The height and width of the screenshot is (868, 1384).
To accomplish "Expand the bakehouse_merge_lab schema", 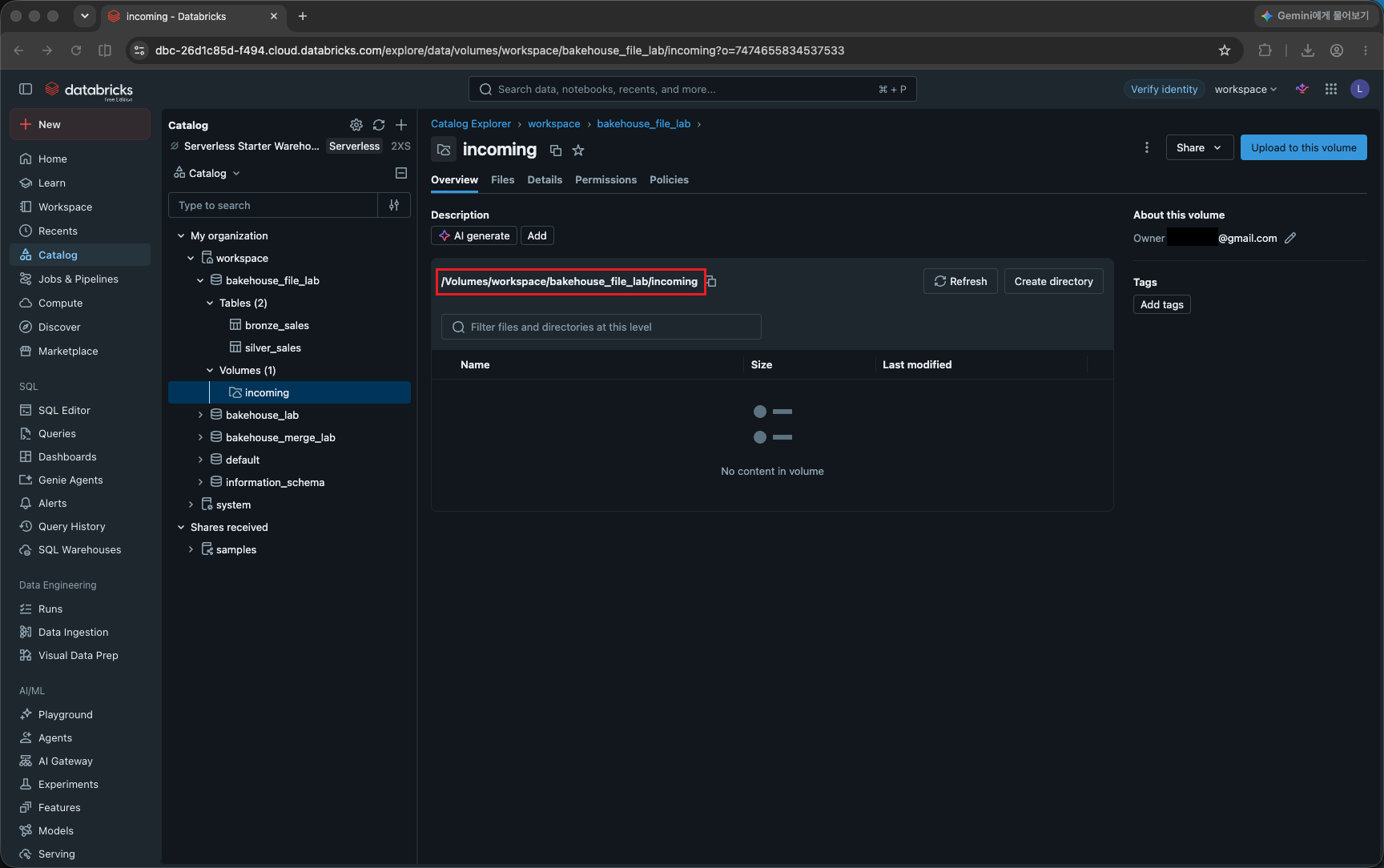I will [x=200, y=437].
